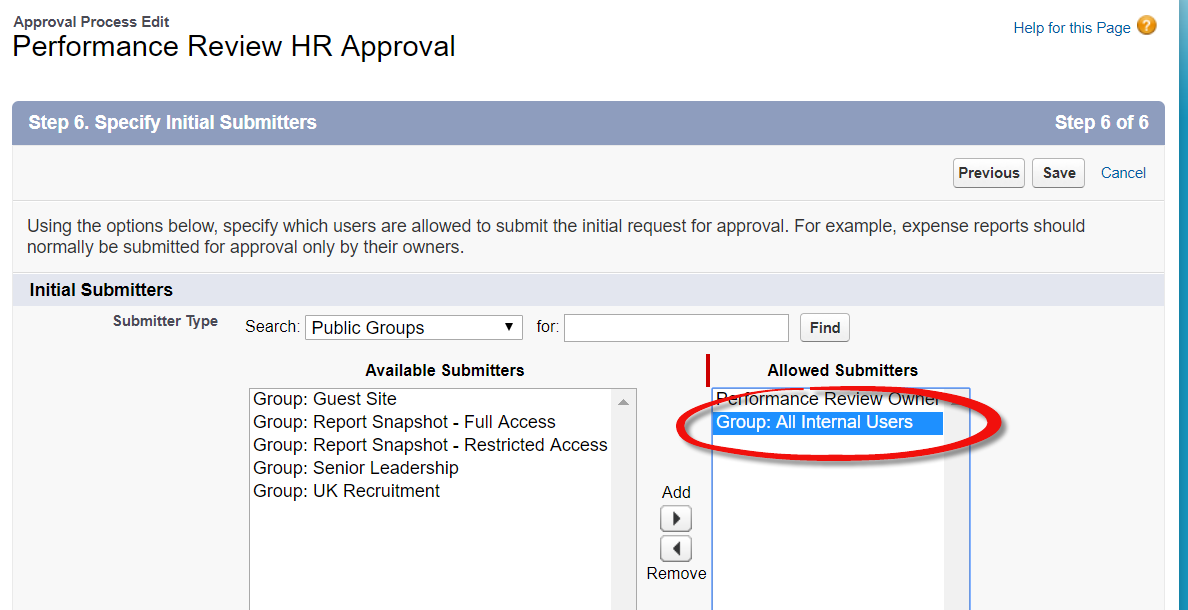Screen dimensions: 1188x610
Task: Click the help question mark icon
Action: coord(1146,26)
